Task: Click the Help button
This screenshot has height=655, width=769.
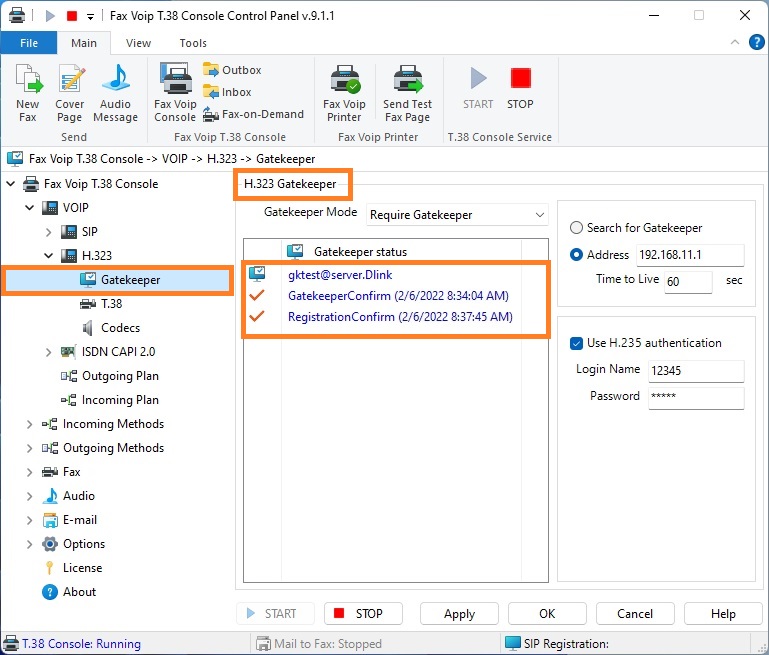Action: pos(723,613)
